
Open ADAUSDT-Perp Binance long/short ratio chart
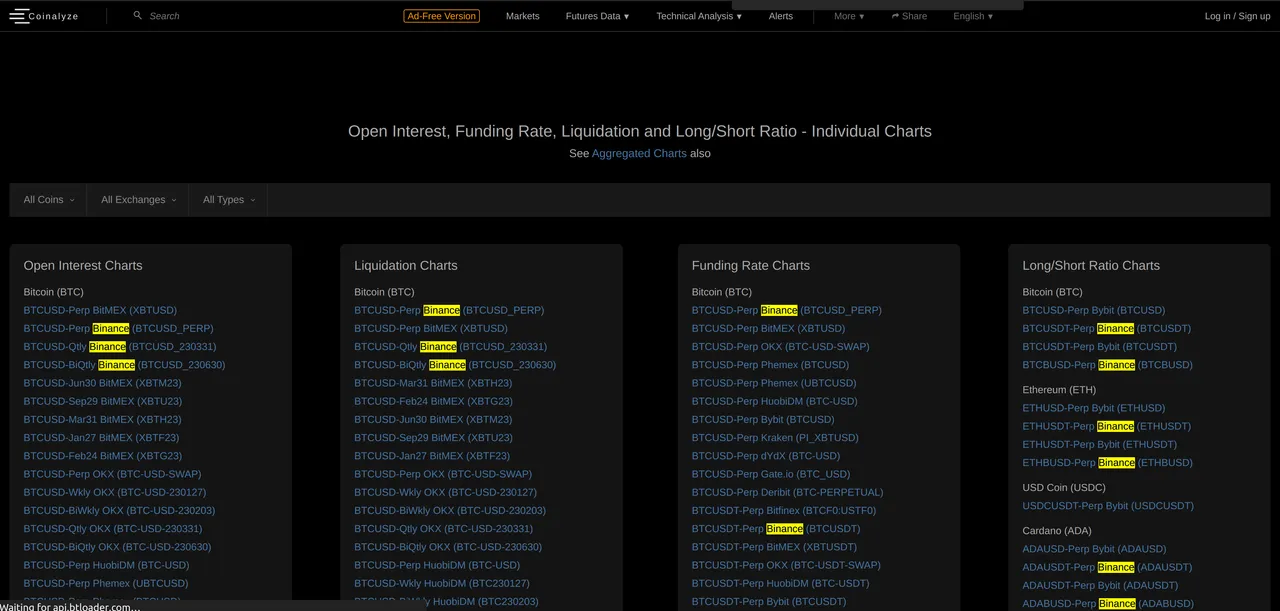point(1107,567)
